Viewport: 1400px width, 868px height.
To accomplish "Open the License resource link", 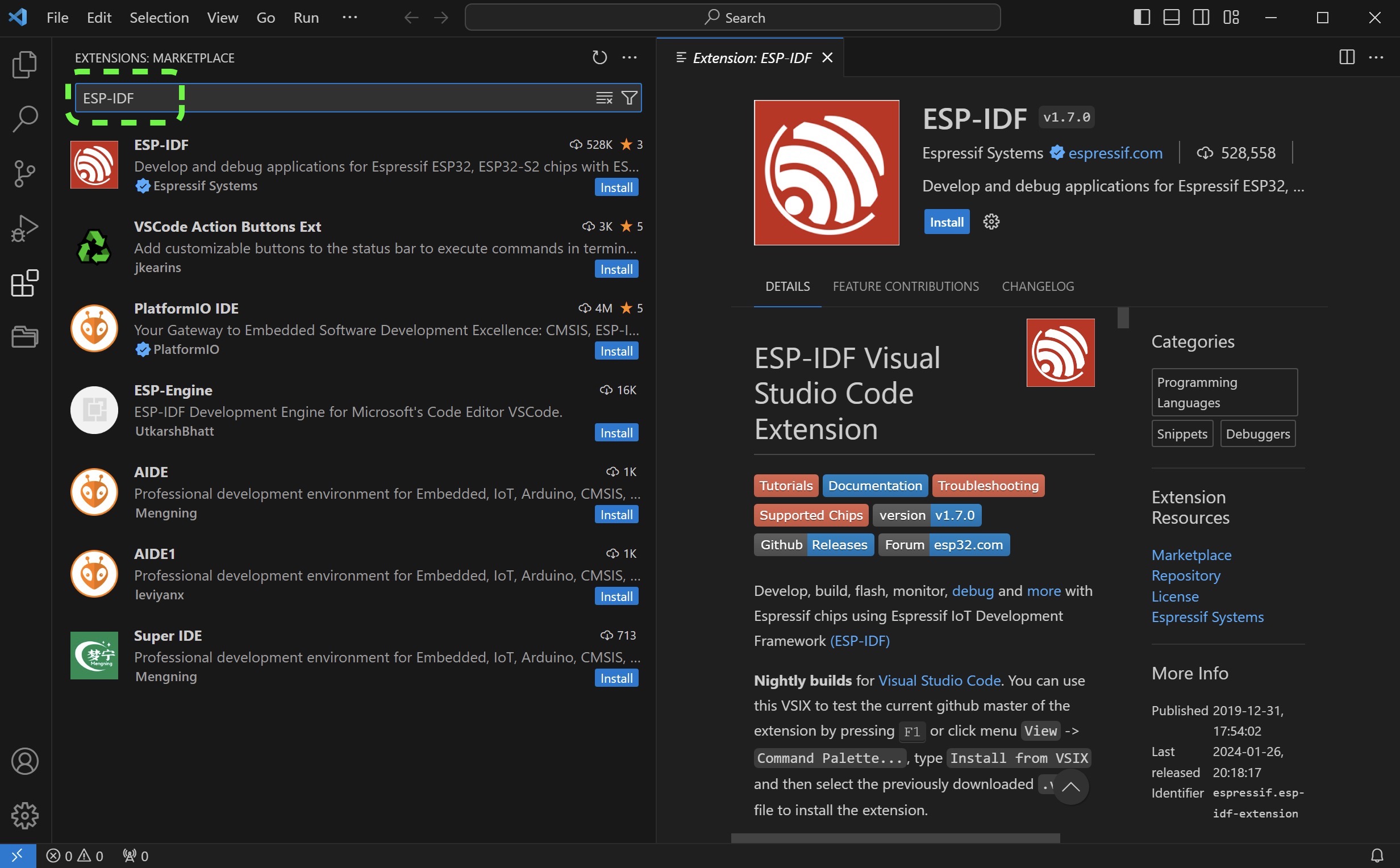I will click(1174, 597).
